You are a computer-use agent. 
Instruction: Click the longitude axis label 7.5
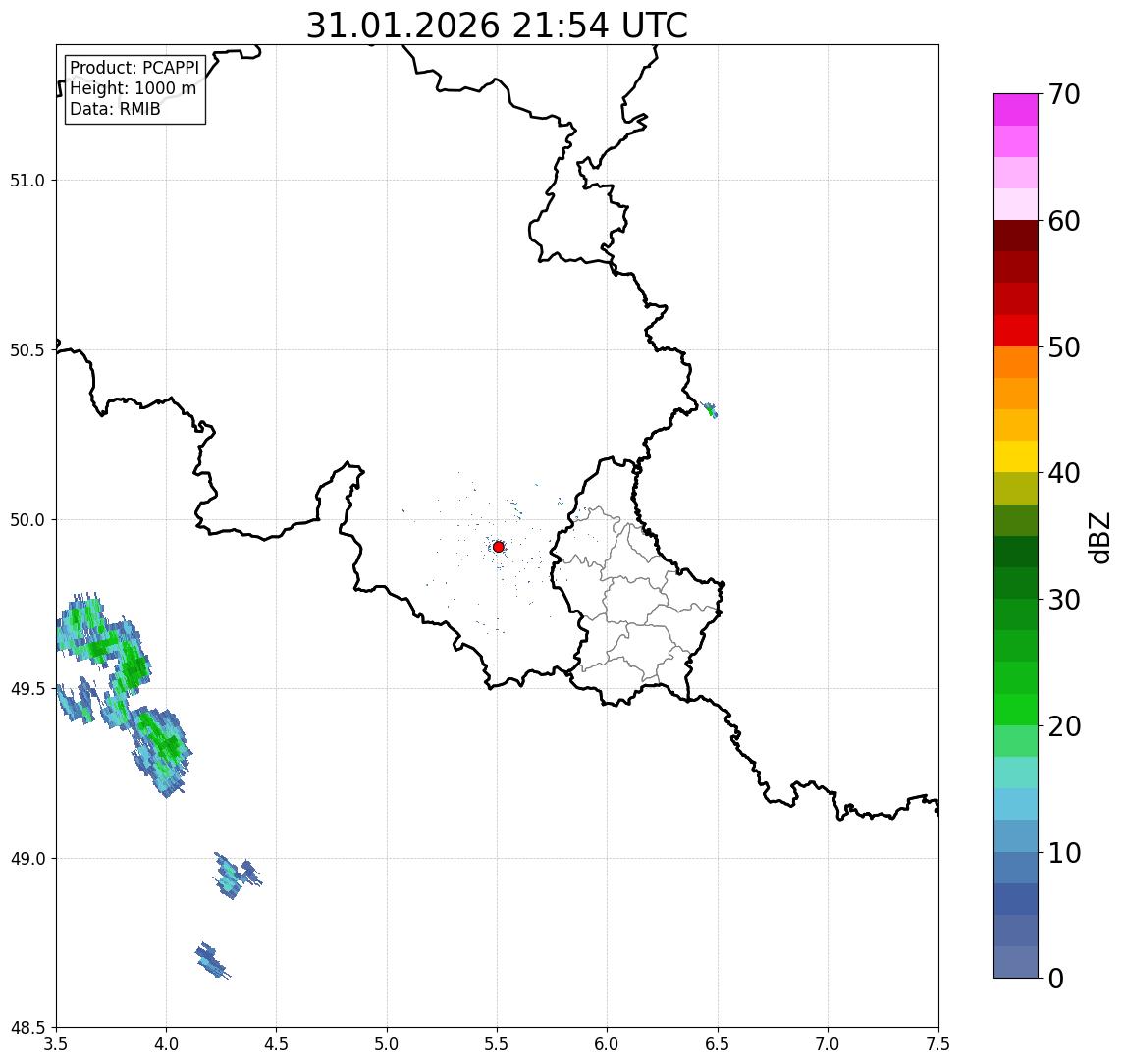click(x=938, y=1044)
